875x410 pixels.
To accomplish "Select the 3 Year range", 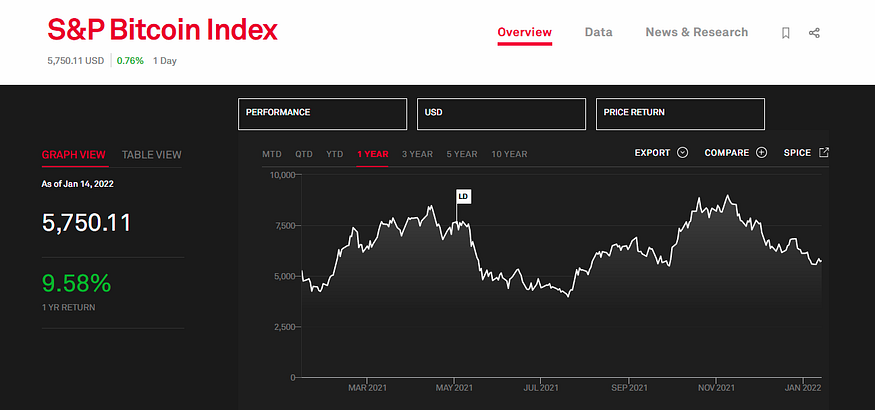I will tap(417, 154).
